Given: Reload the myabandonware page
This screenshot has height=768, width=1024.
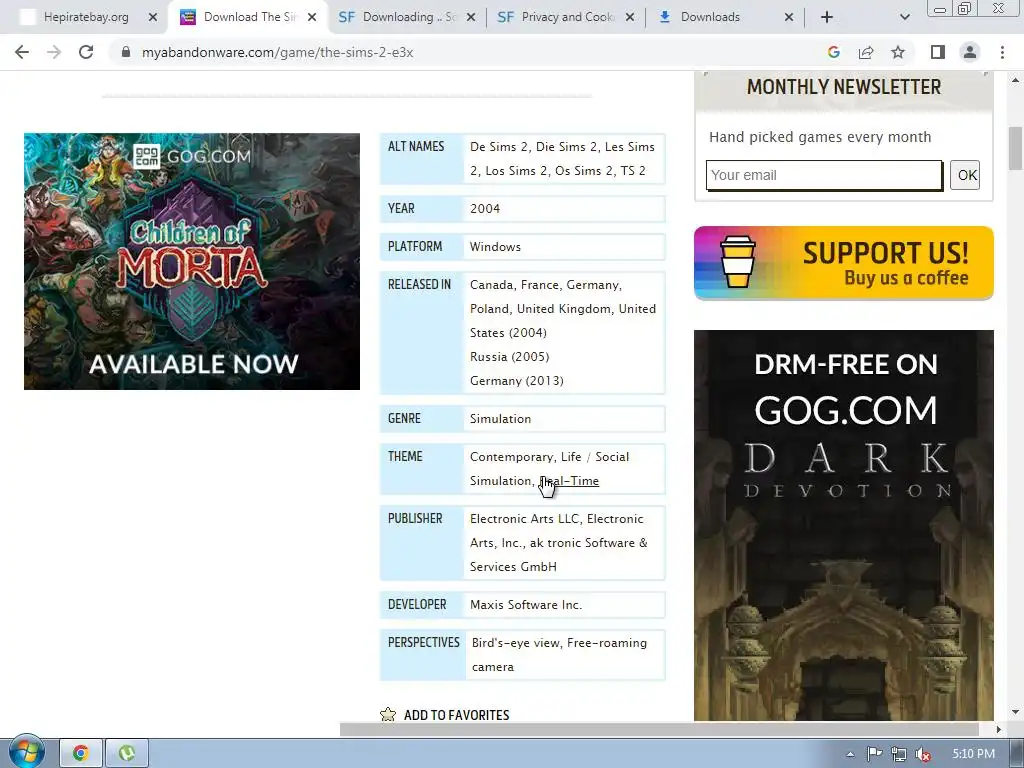Looking at the screenshot, I should (86, 52).
